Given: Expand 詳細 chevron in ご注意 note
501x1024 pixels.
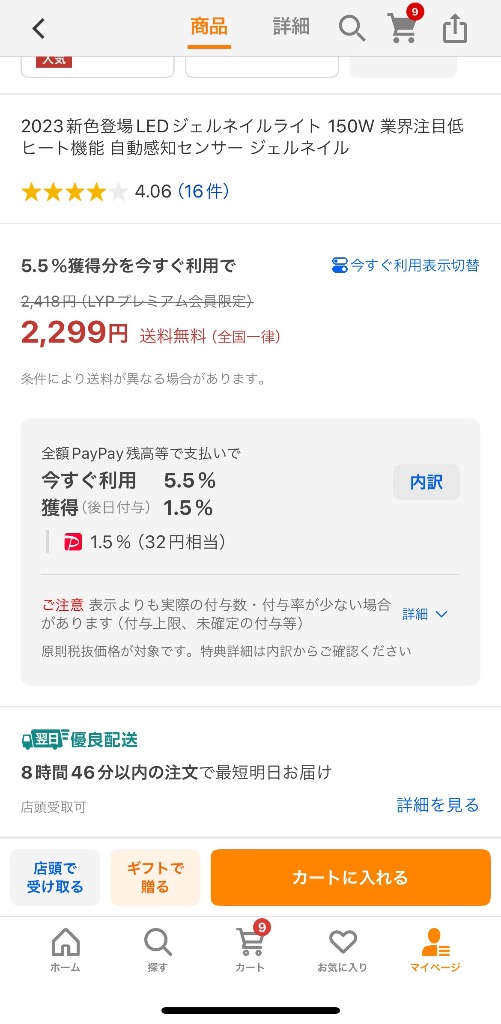Looking at the screenshot, I should click(425, 614).
